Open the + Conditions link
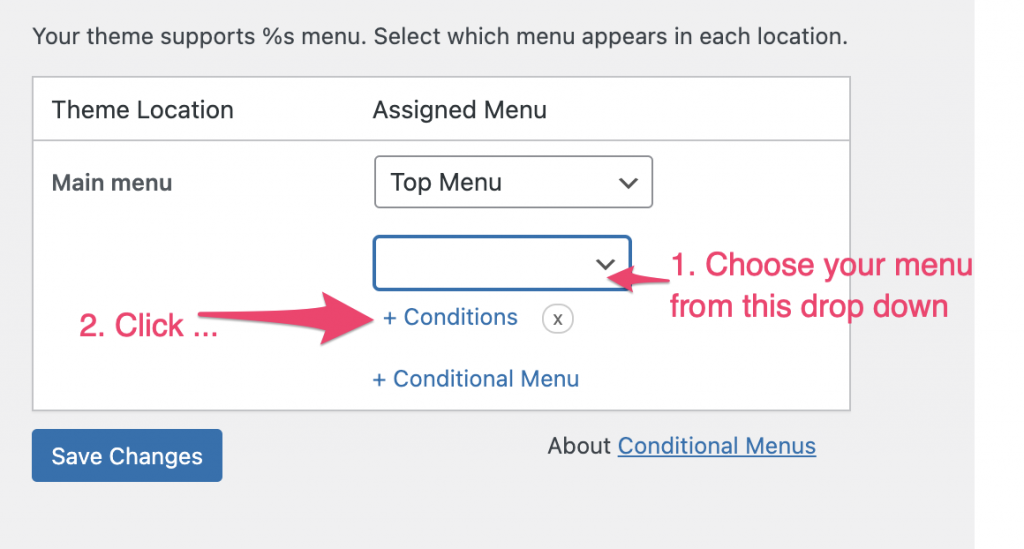The image size is (1024, 549). click(x=450, y=317)
